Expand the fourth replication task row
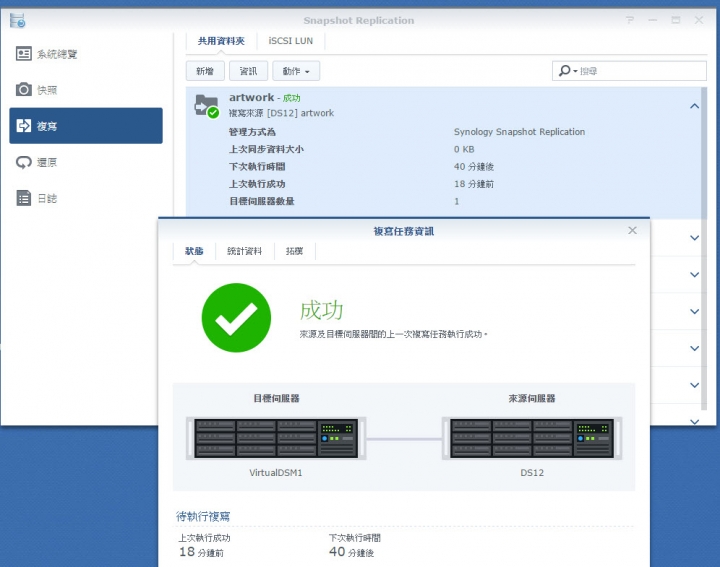This screenshot has height=567, width=720. pyautogui.click(x=695, y=311)
